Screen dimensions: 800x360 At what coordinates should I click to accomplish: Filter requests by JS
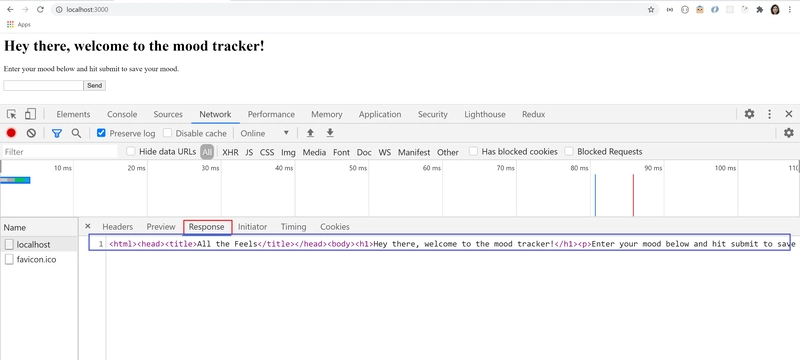point(249,152)
